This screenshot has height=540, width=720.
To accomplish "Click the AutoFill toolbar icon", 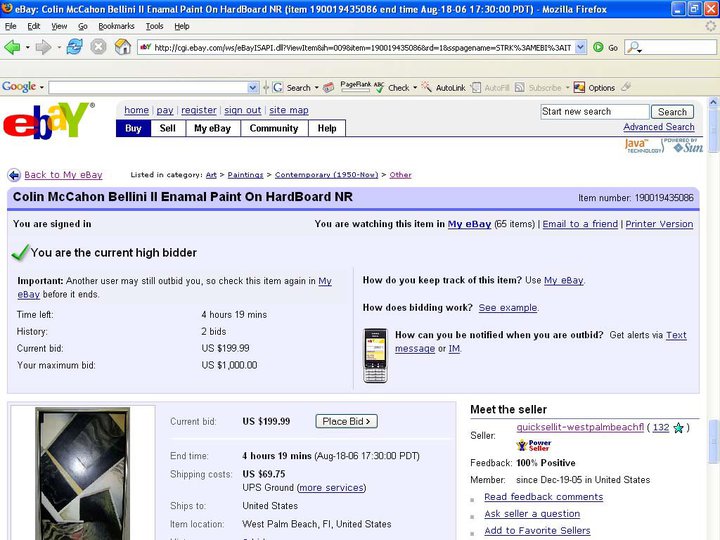I will tap(476, 87).
